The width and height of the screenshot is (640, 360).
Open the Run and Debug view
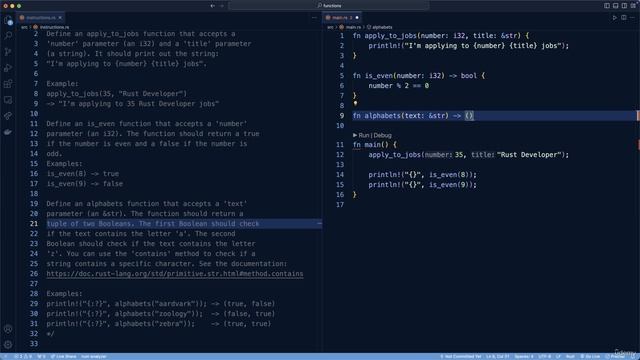pos(8,68)
